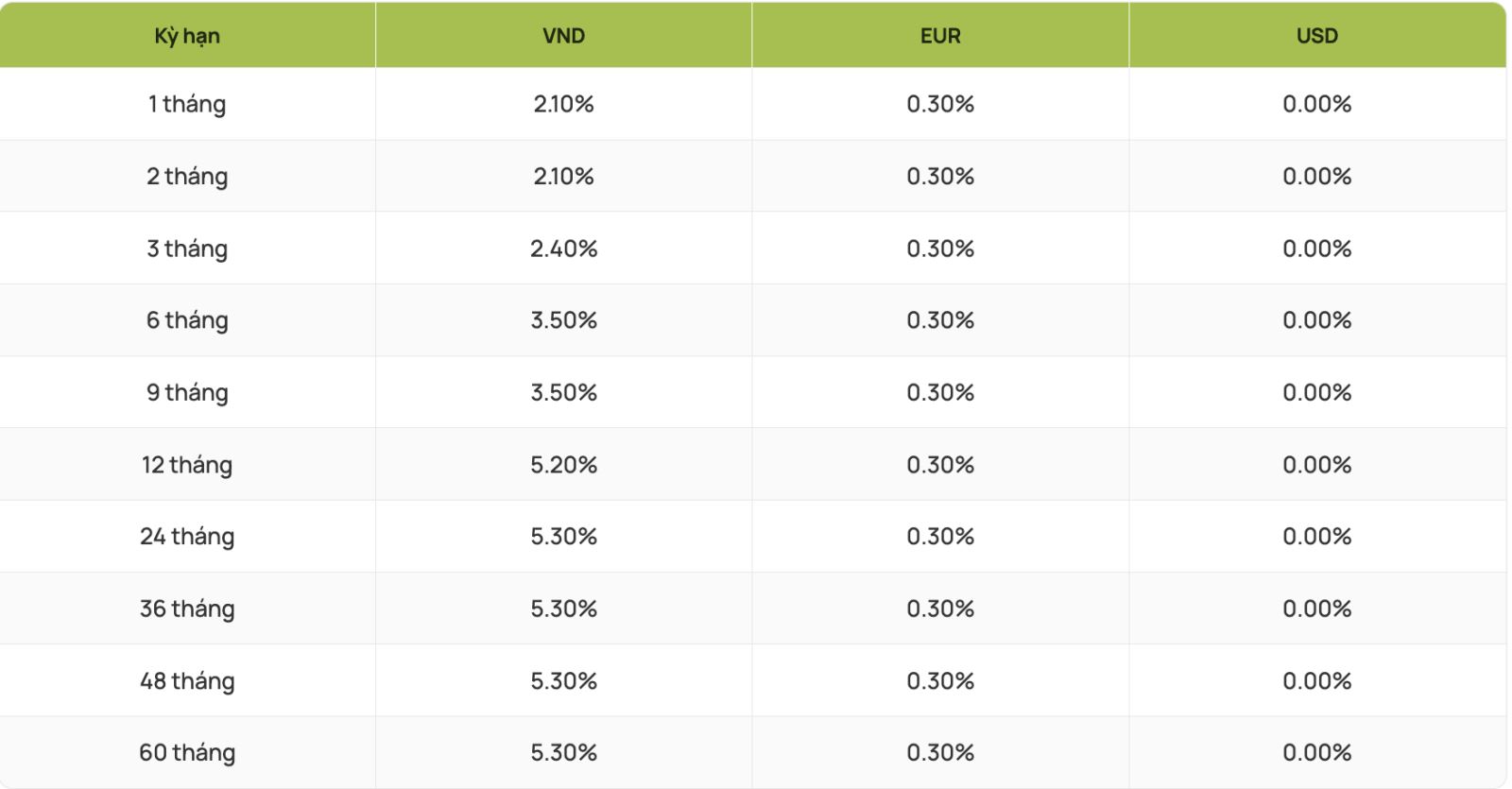Click the 3 tháng row label
Screen dimensions: 1512x789
[x=187, y=249]
